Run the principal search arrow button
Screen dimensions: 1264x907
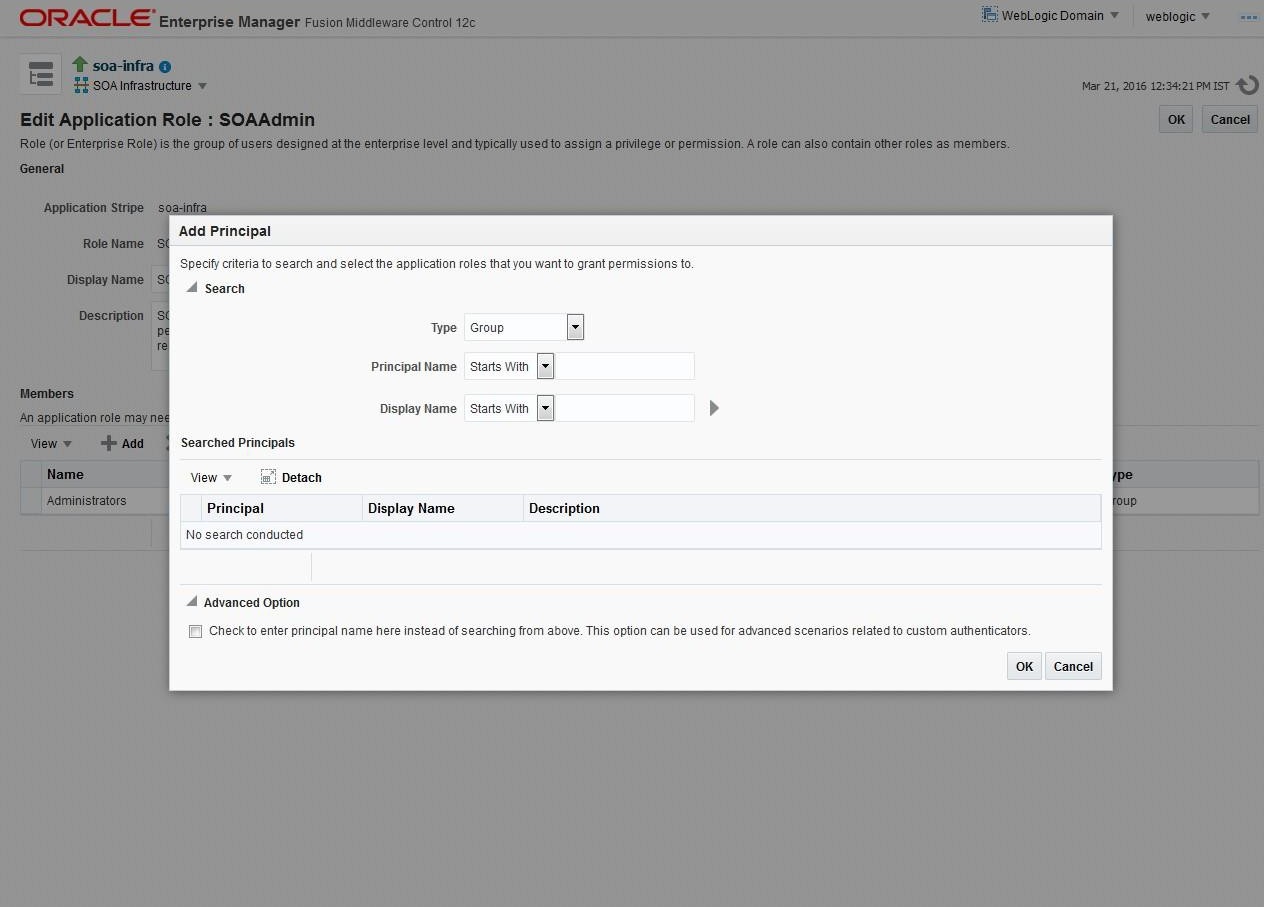[x=714, y=408]
